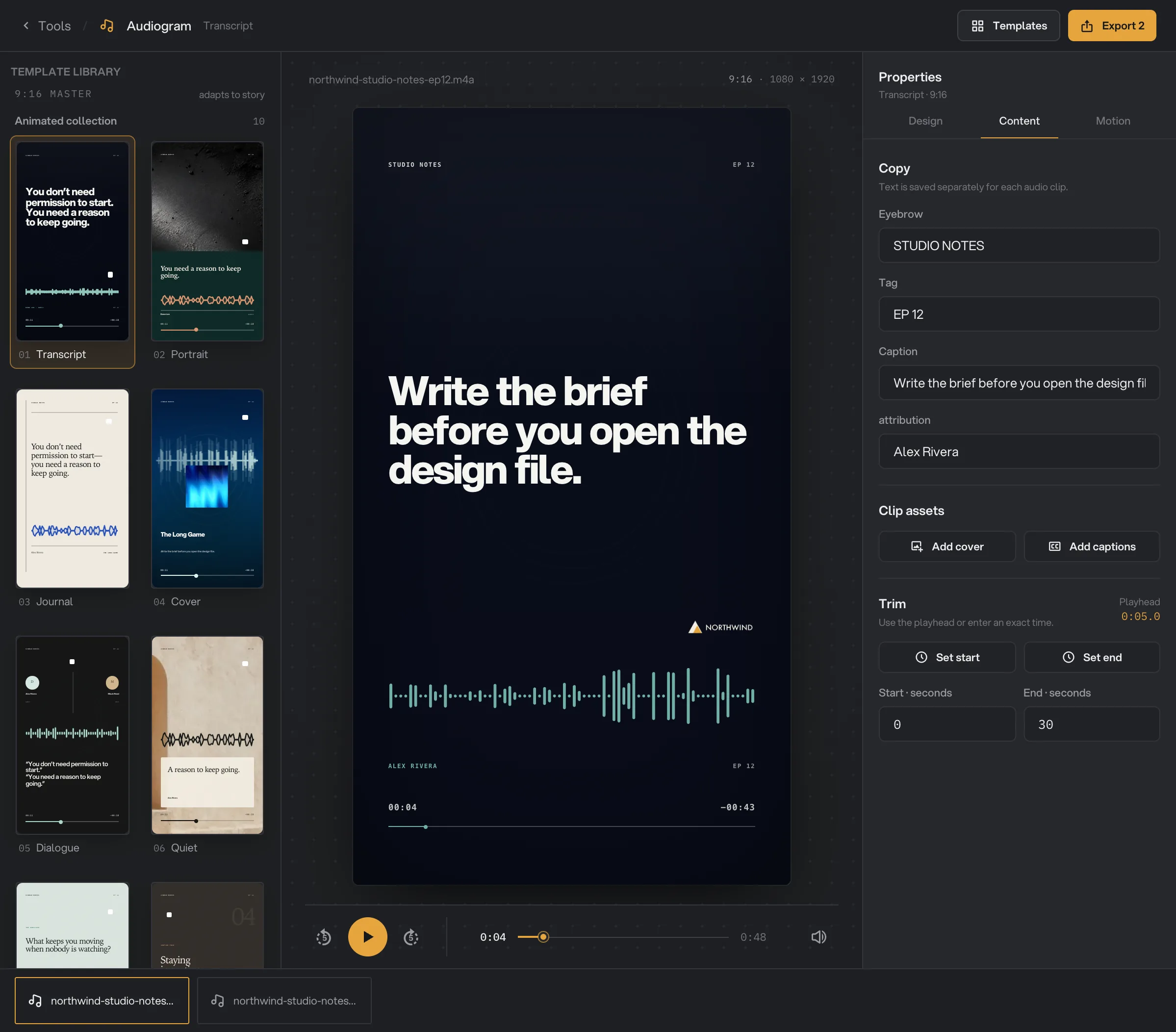Rewind five seconds
Image resolution: width=1176 pixels, height=1032 pixels.
[x=324, y=937]
